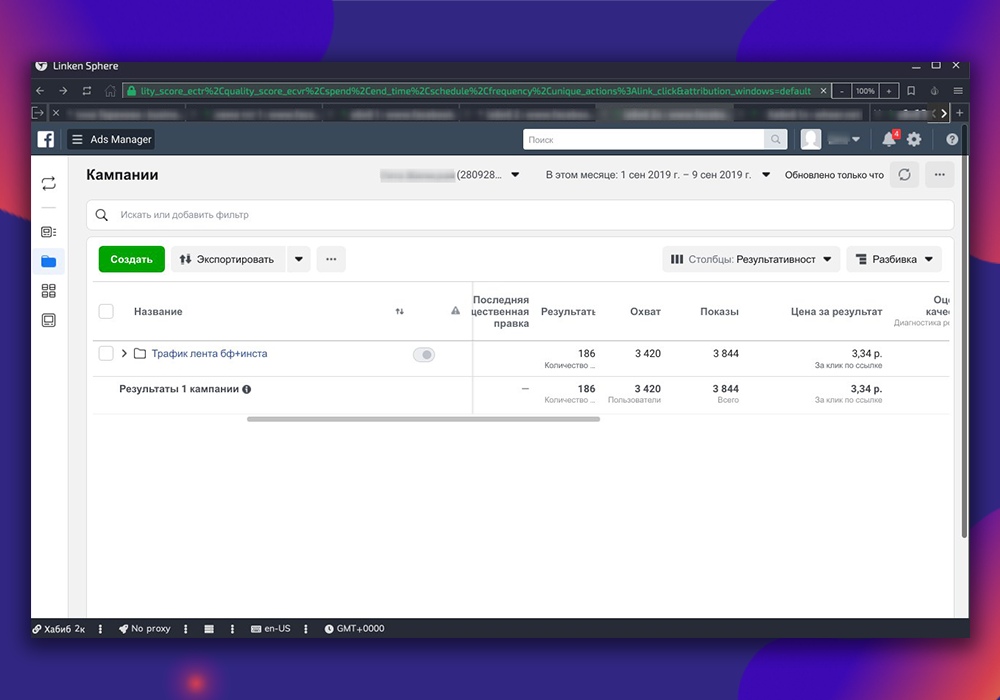Click the info icon beside Результаты 1 кампании
The height and width of the screenshot is (700, 1000).
[247, 389]
